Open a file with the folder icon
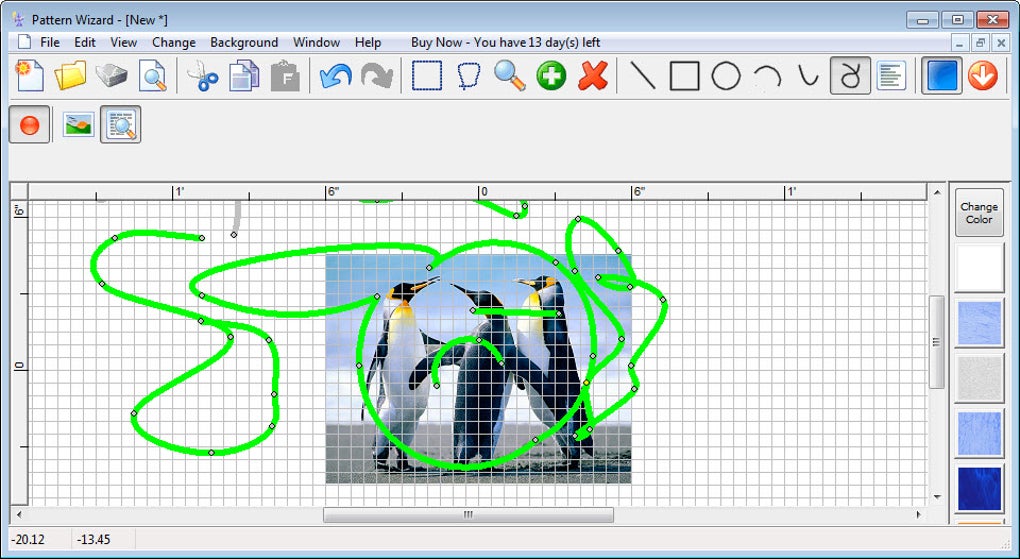Viewport: 1020px width, 559px height. [70, 75]
